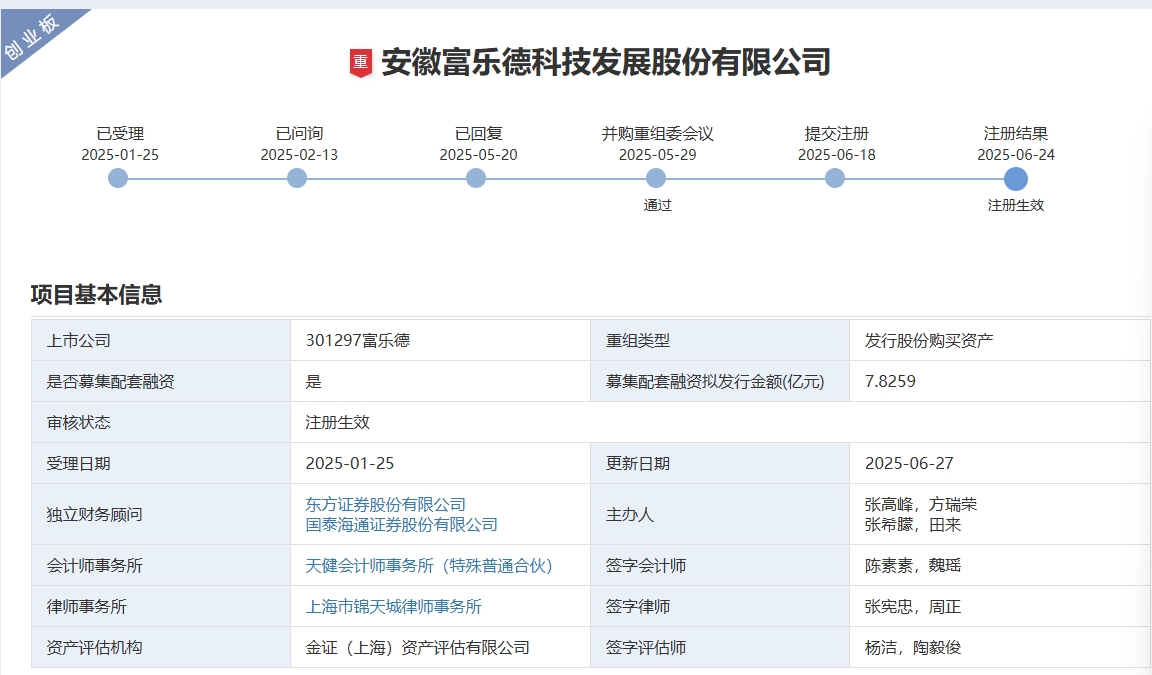Open the 东方证券股份有限公司 link
The image size is (1152, 675).
pos(386,505)
